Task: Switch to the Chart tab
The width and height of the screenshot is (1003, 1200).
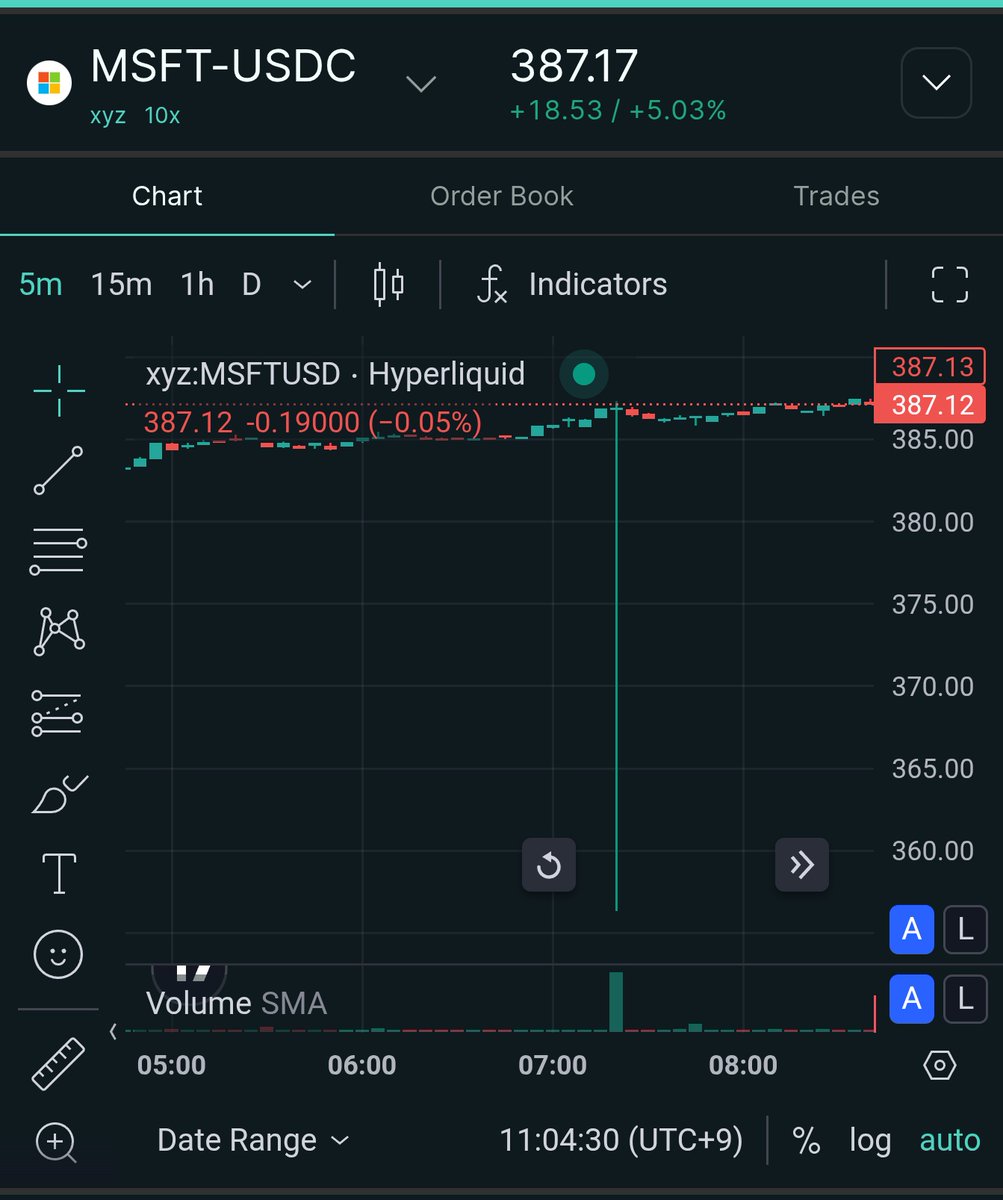Action: tap(167, 196)
